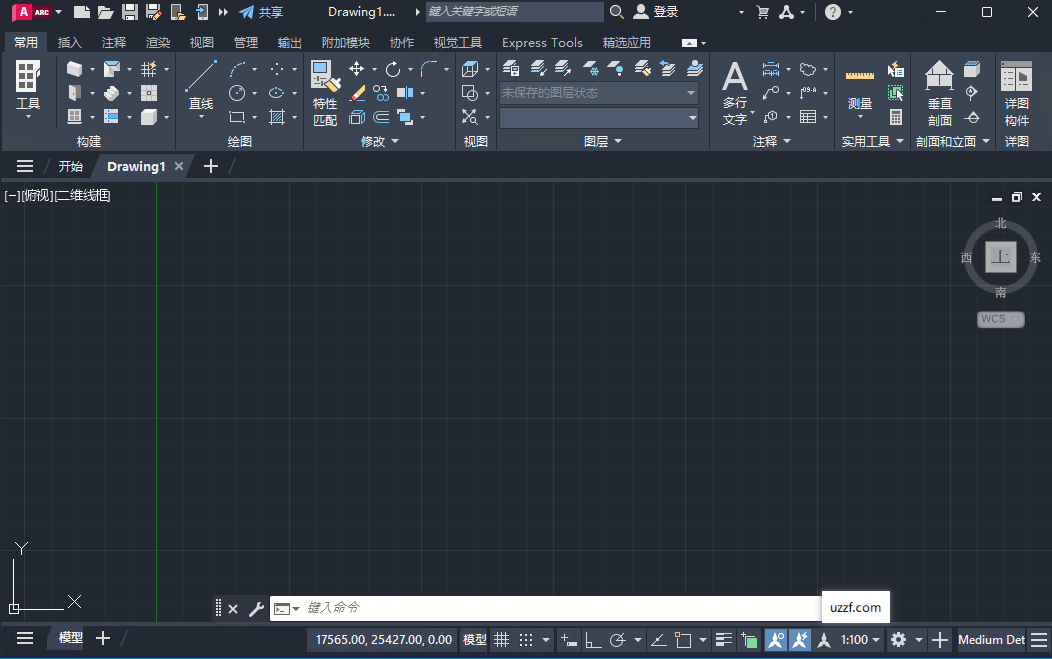
Task: Click the 模型 layout tab button
Action: point(70,638)
